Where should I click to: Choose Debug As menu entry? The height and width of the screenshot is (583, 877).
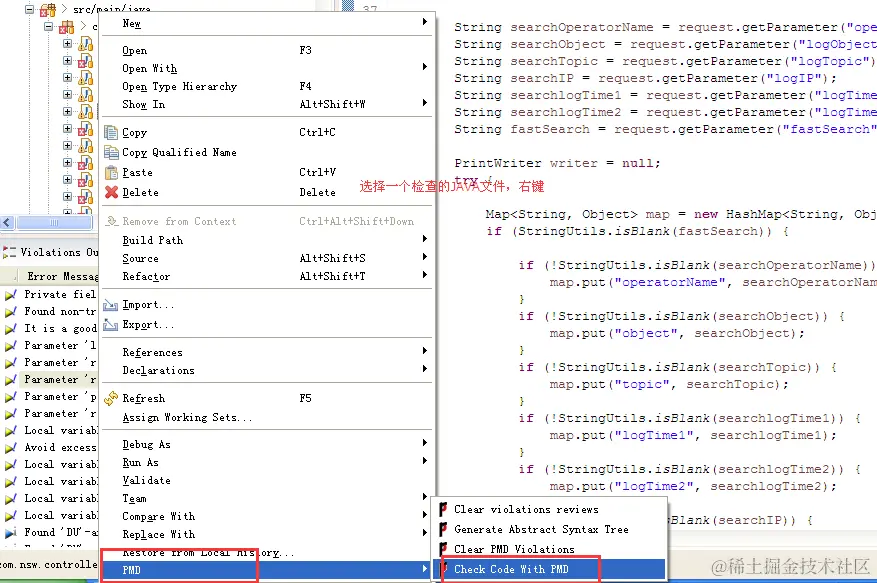[267, 444]
